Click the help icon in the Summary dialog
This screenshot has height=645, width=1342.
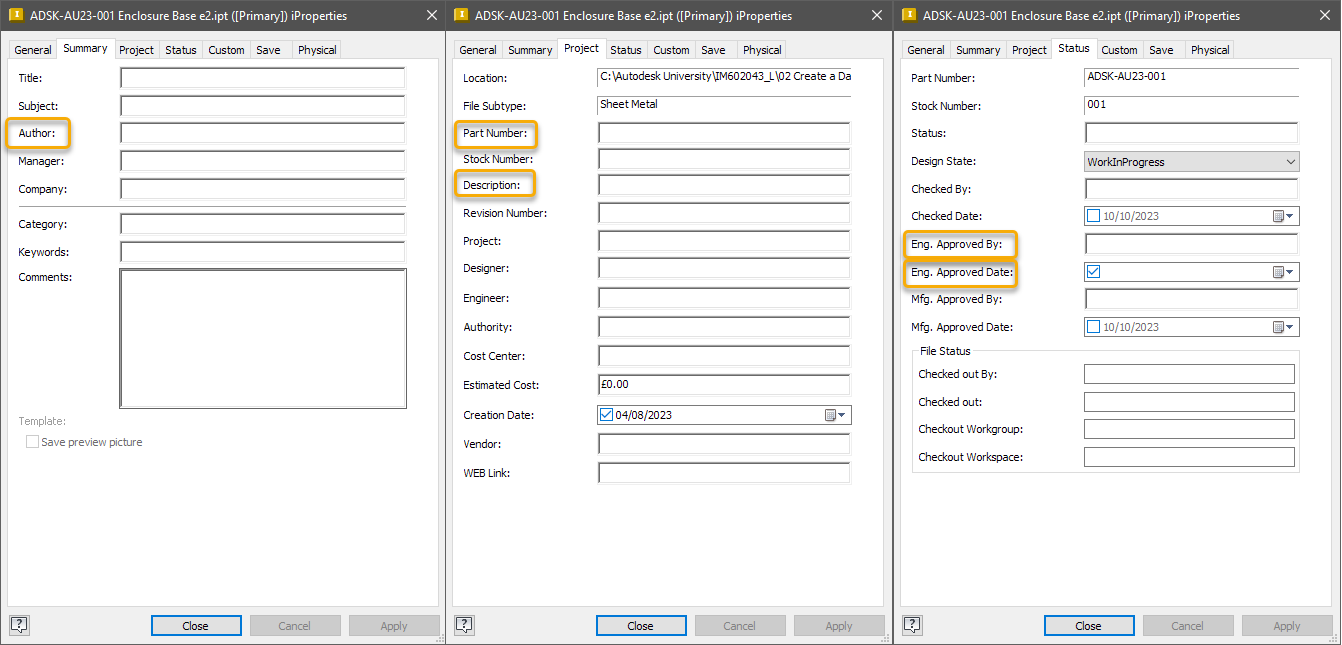tap(20, 625)
